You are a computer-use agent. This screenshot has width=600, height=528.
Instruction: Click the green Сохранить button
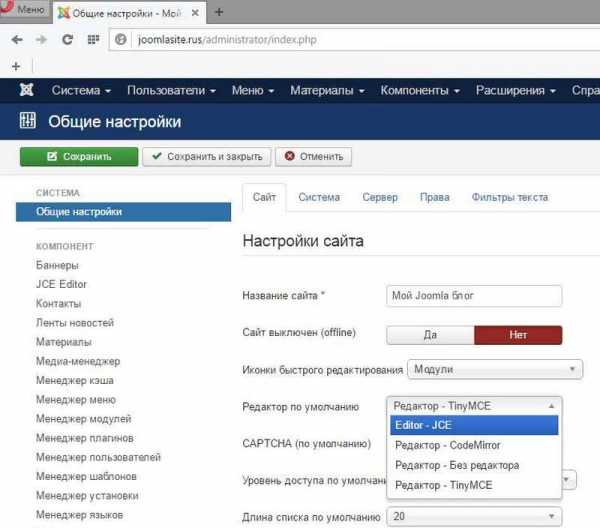coord(79,156)
